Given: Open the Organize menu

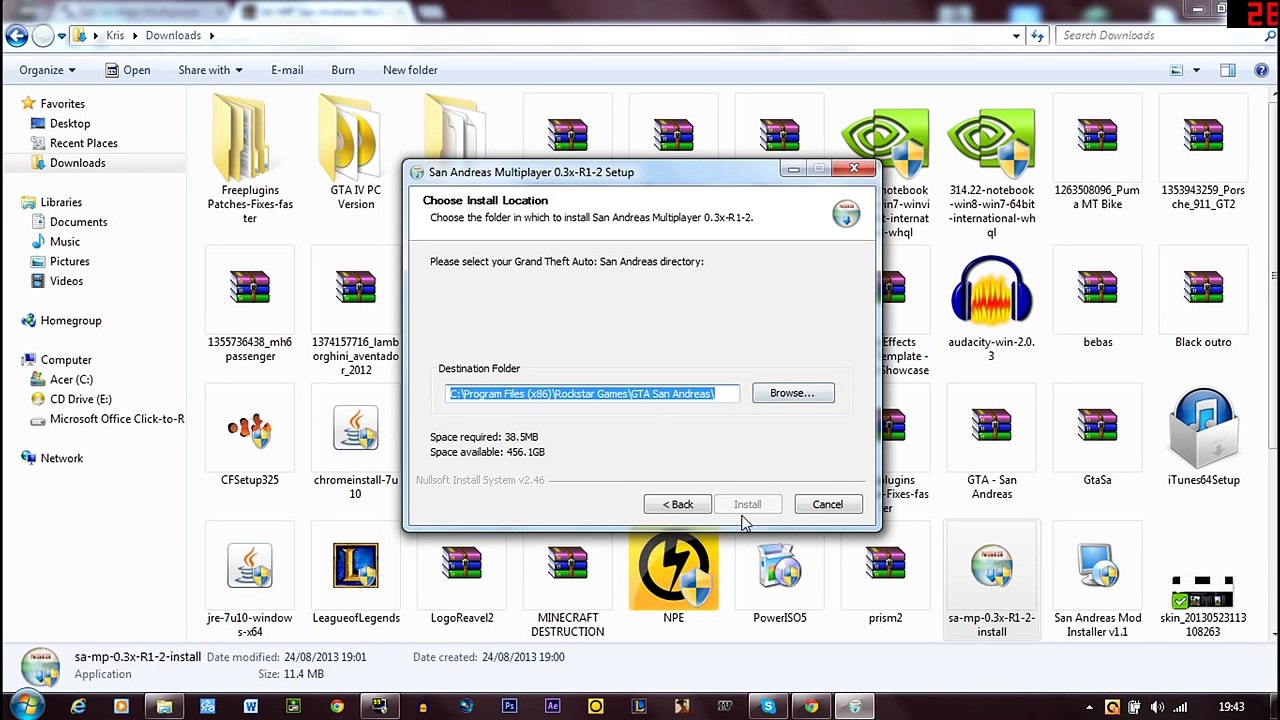Looking at the screenshot, I should coord(47,70).
